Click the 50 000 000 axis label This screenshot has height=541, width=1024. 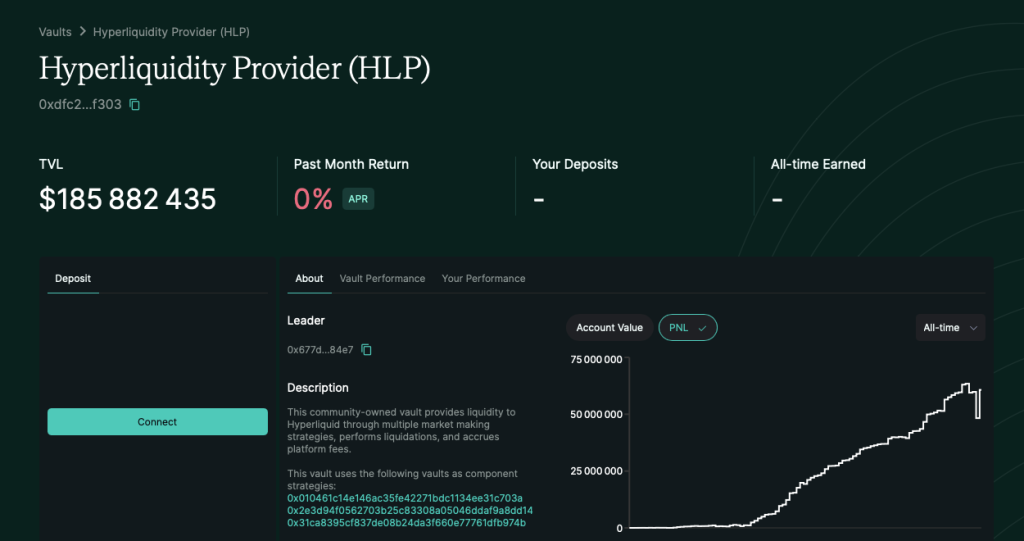click(596, 414)
